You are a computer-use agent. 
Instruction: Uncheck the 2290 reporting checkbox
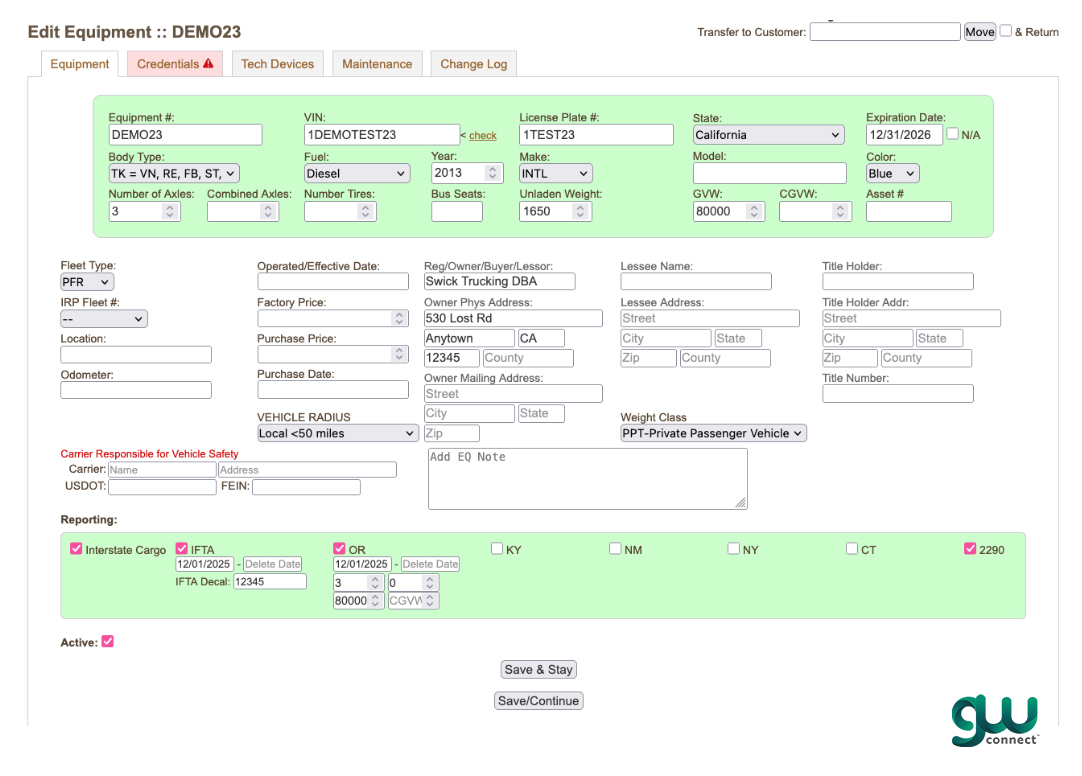pos(970,549)
